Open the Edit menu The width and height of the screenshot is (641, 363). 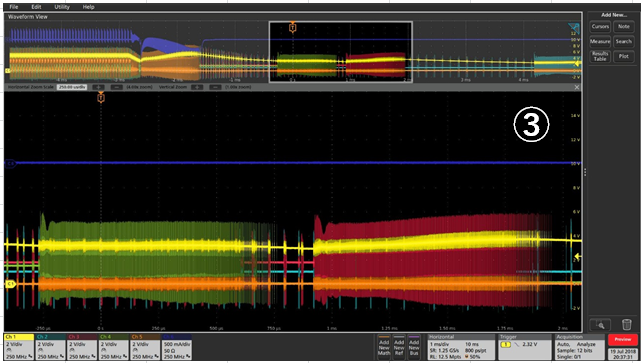(36, 7)
